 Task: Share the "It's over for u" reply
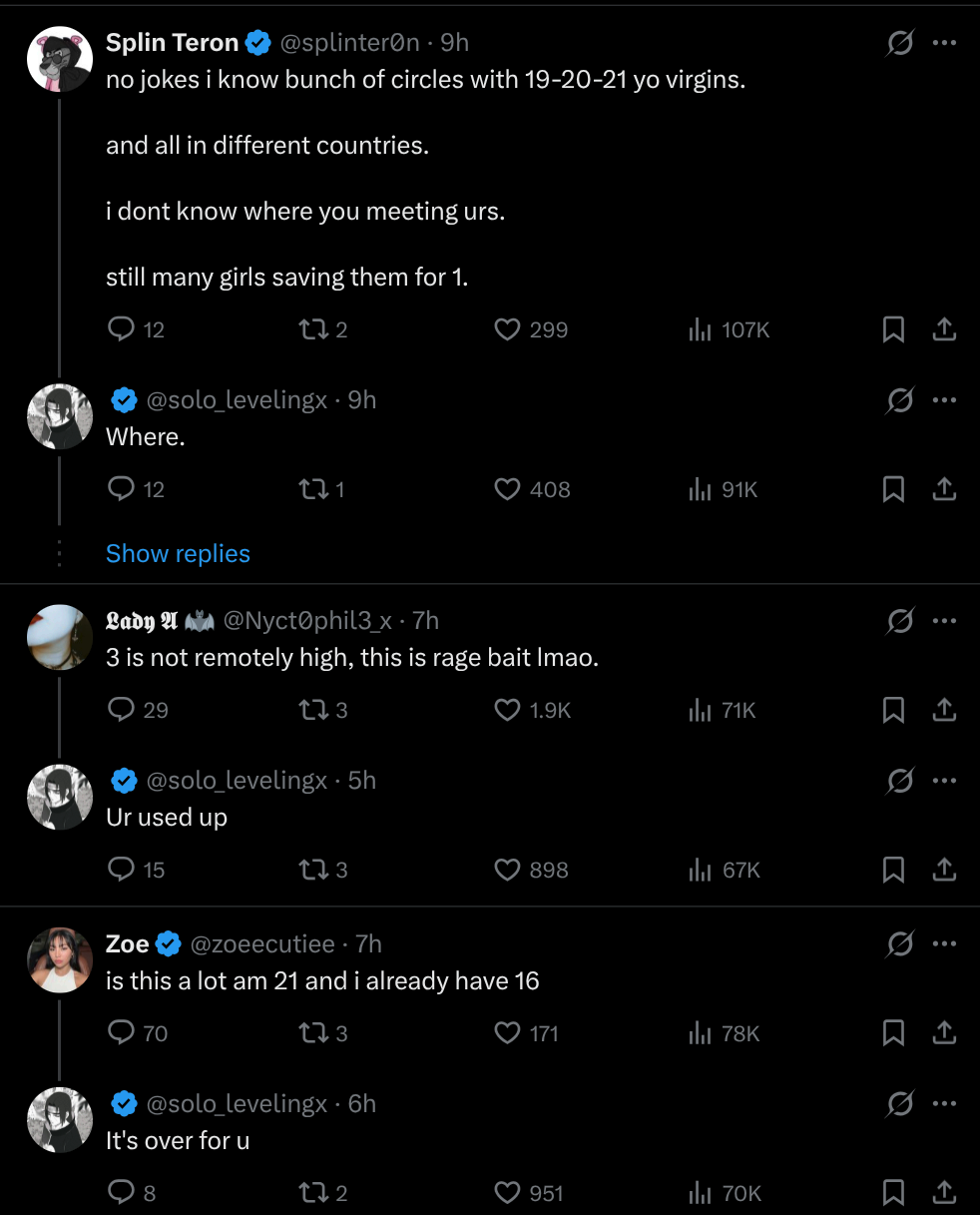[x=944, y=1193]
